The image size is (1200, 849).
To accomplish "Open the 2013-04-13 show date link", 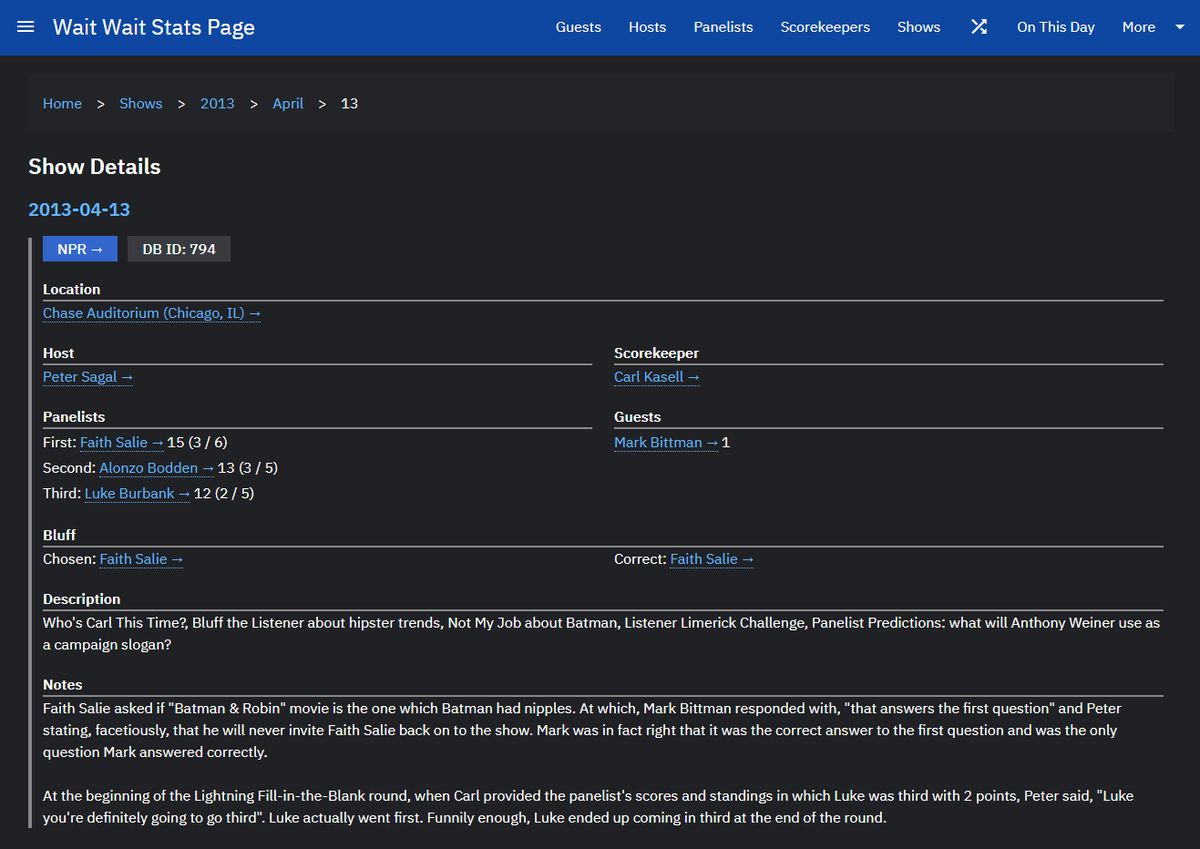I will pyautogui.click(x=79, y=209).
